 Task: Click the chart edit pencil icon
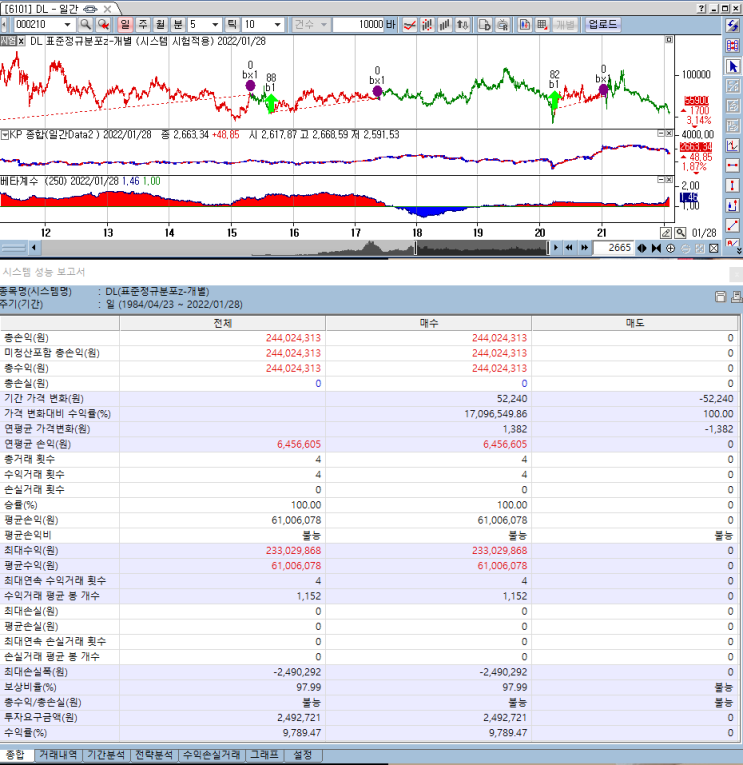(666, 233)
